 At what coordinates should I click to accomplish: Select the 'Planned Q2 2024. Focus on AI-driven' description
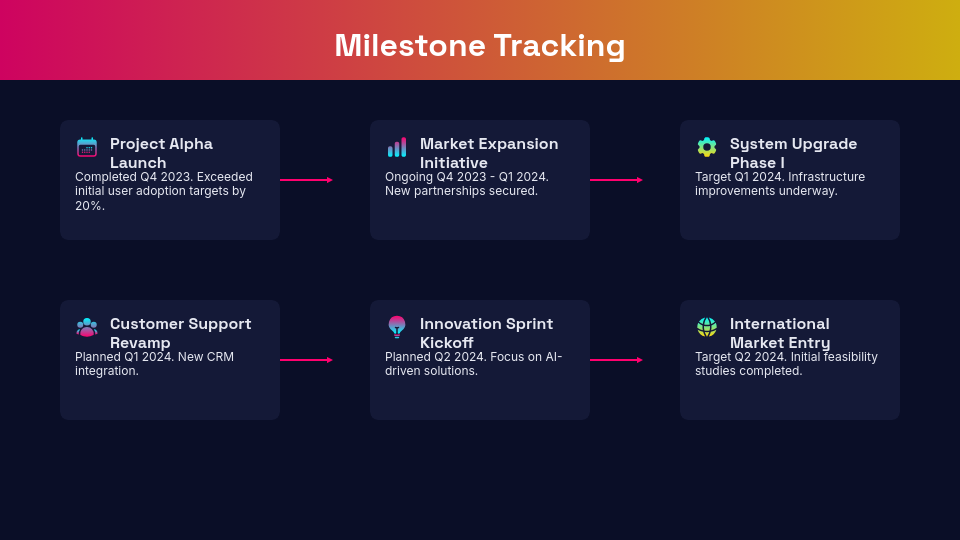473,364
